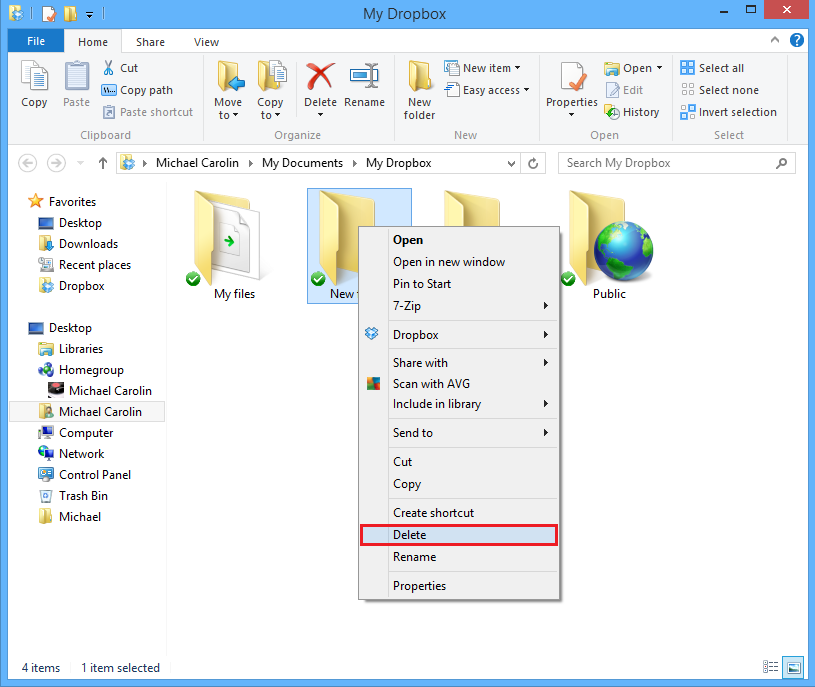This screenshot has height=687, width=815.
Task: Collapse the ribbon with the chevron arrow
Action: click(x=775, y=41)
